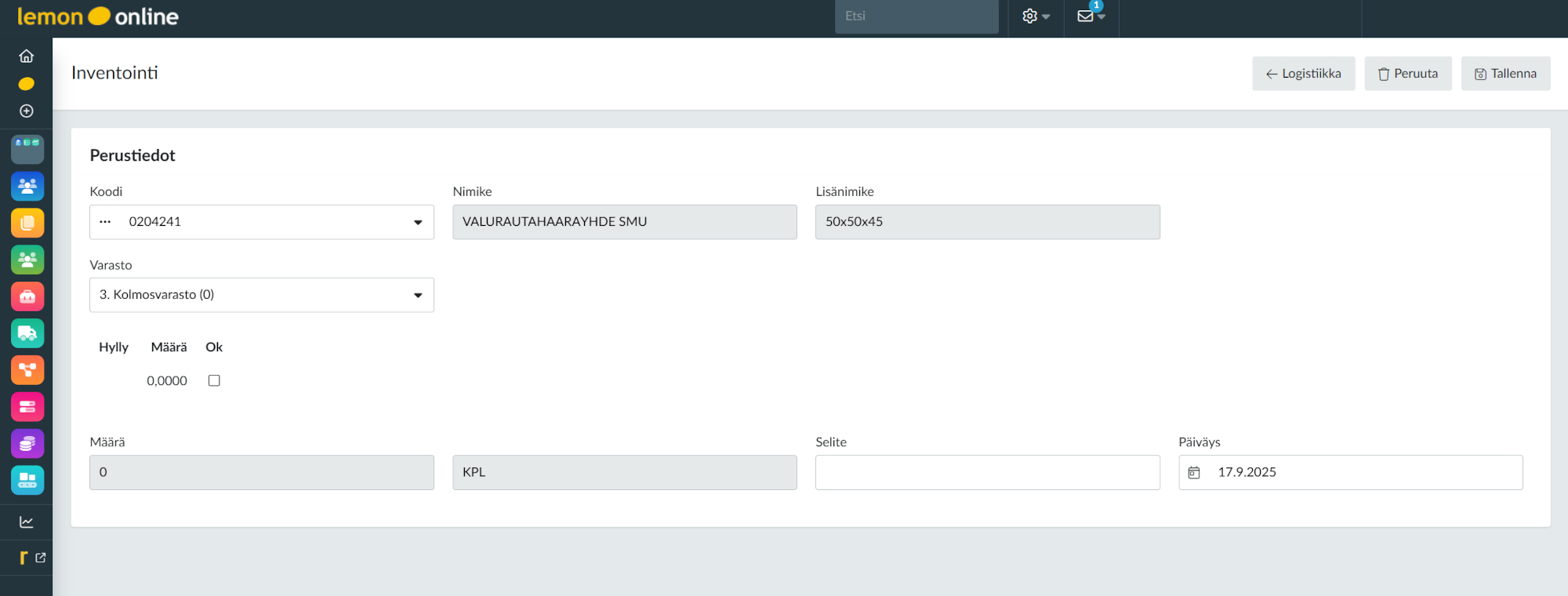Open the Varasto warehouse dropdown

[x=418, y=296]
